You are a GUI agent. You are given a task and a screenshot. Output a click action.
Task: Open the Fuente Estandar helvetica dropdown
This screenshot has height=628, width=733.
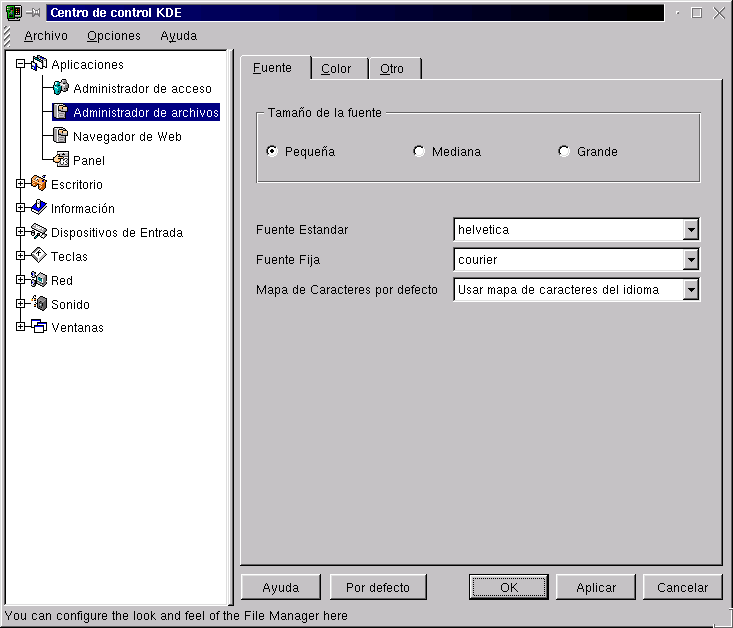pyautogui.click(x=690, y=230)
